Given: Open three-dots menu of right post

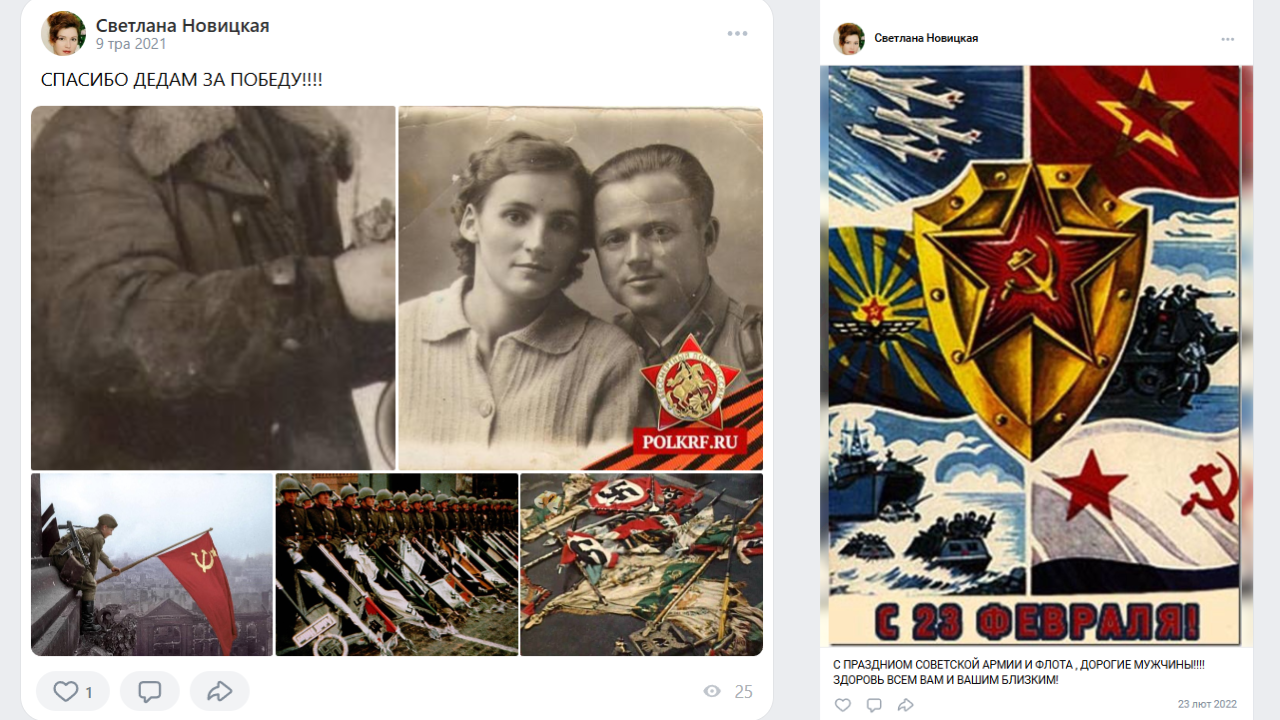Looking at the screenshot, I should 1228,39.
